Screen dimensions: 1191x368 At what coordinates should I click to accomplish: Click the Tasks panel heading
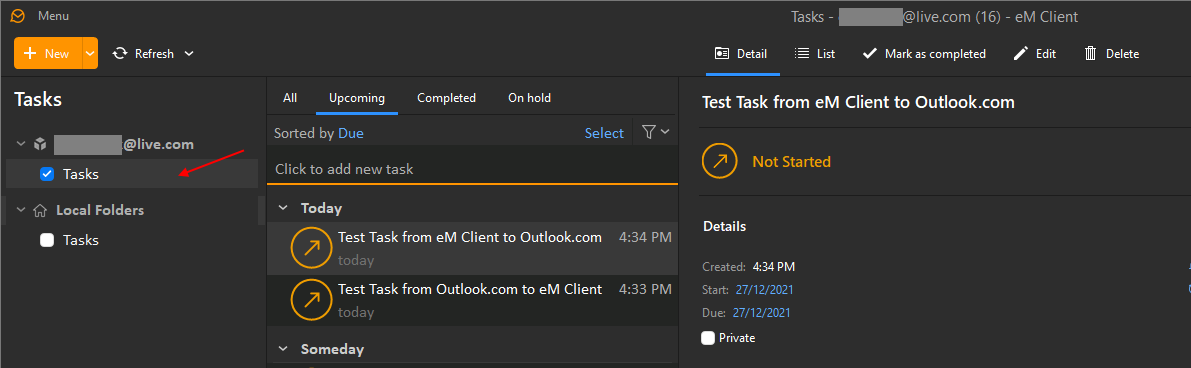(38, 99)
